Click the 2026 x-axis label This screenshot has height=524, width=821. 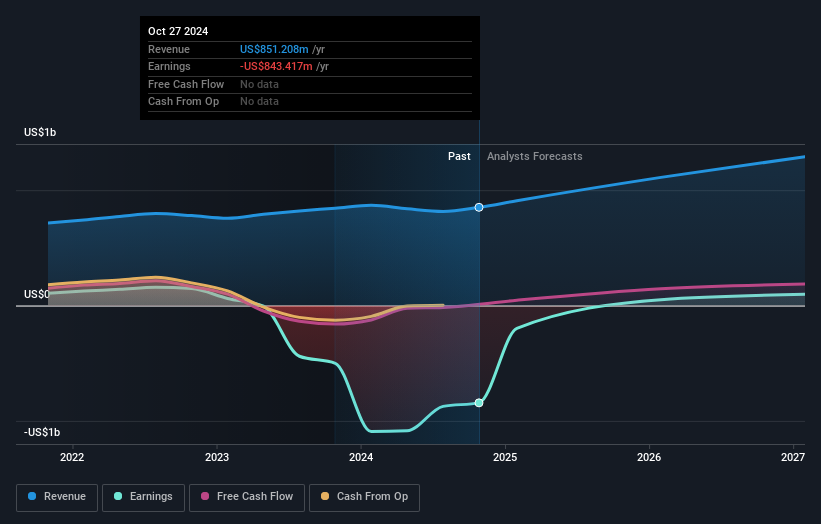[649, 457]
